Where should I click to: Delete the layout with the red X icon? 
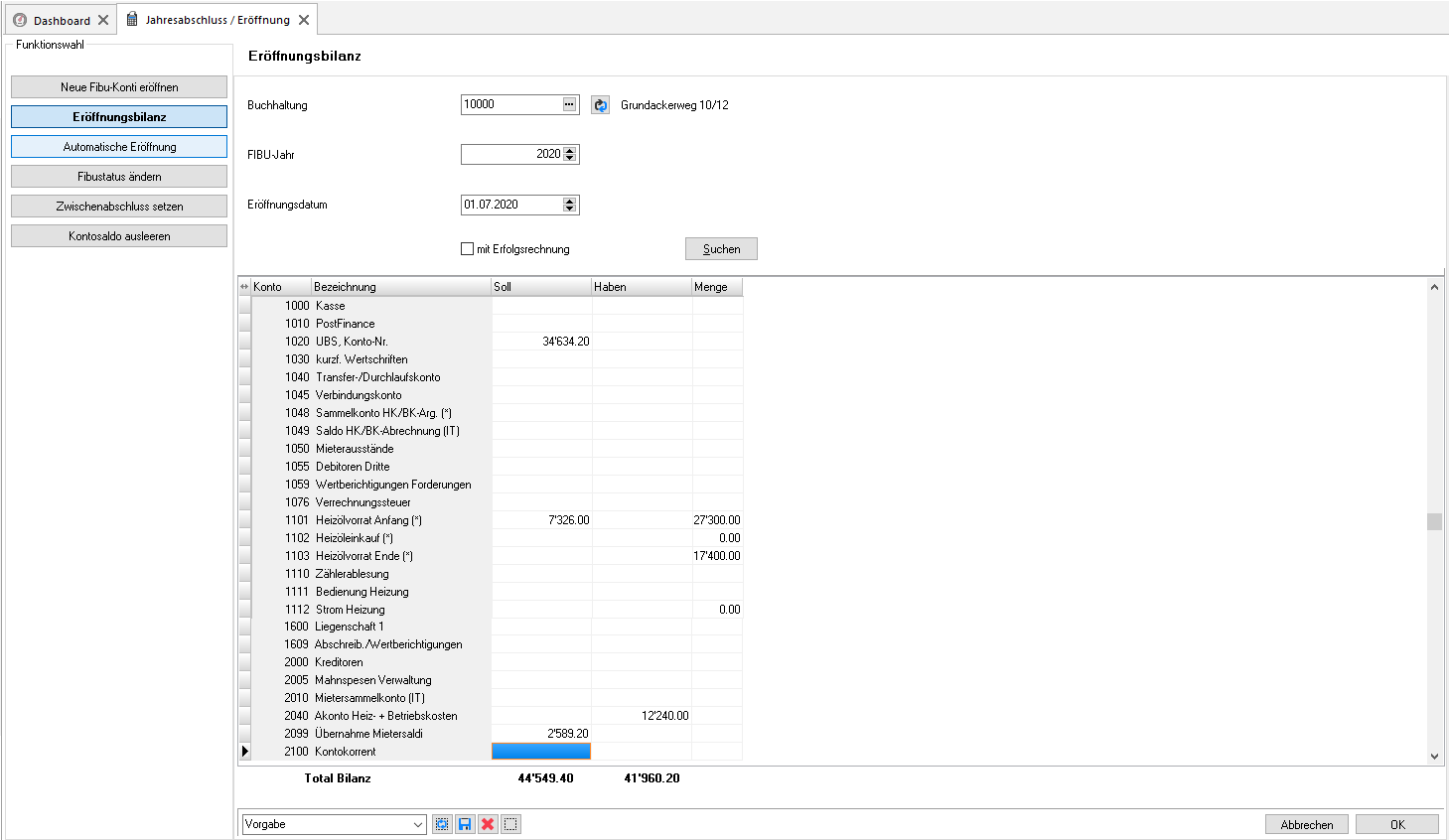pos(488,824)
